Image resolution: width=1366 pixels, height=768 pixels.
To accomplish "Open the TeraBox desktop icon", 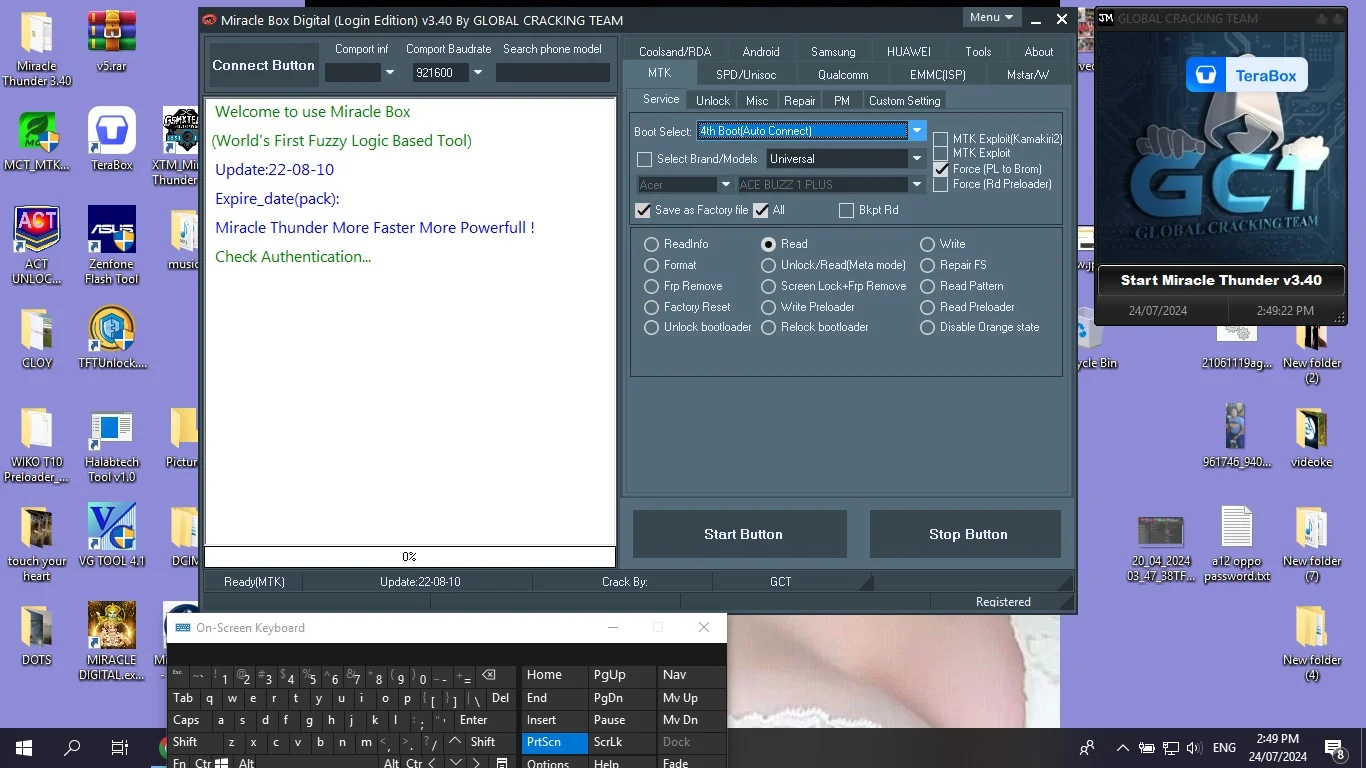I will coord(111,139).
